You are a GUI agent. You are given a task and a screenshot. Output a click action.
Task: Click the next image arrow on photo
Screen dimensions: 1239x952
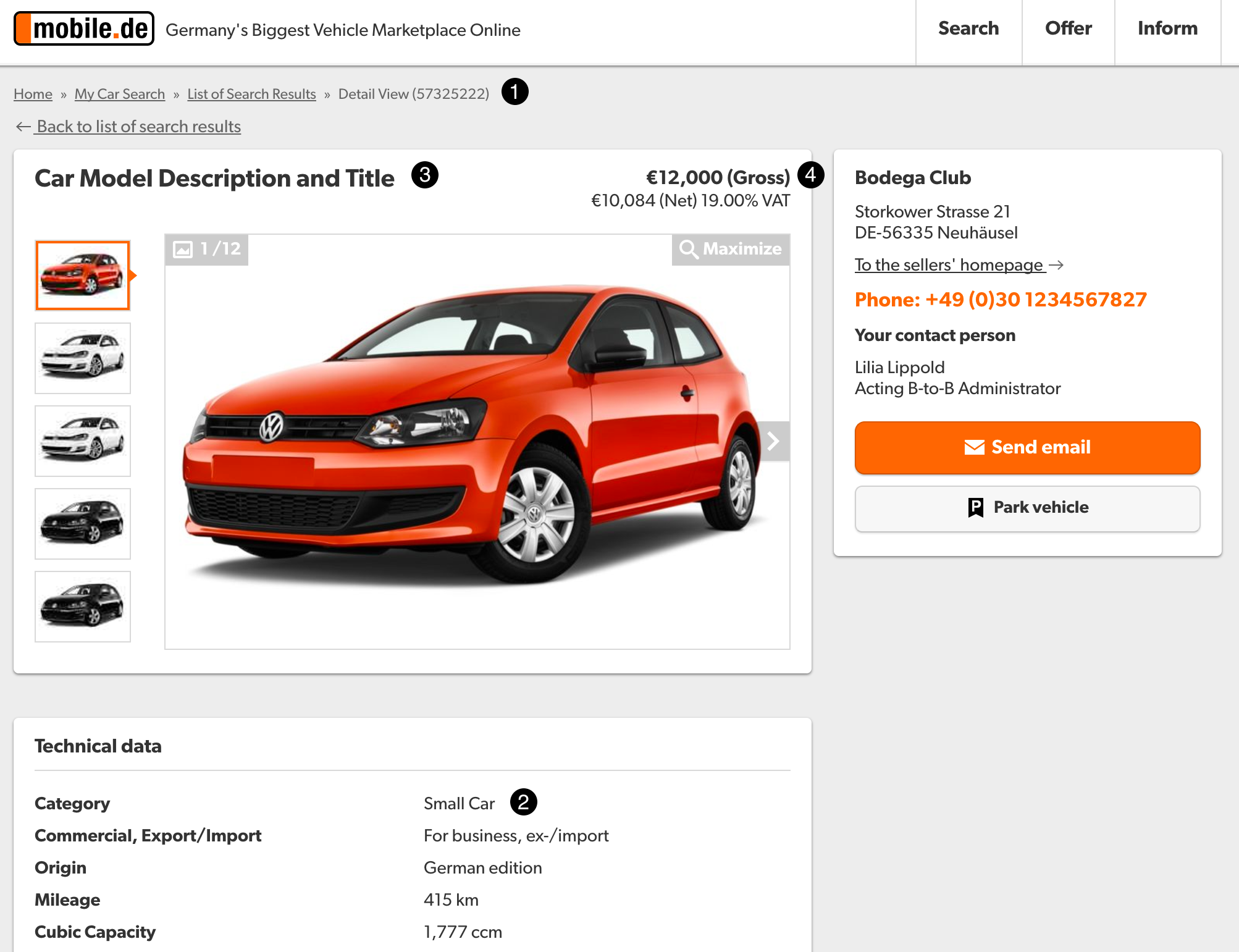[x=773, y=441]
